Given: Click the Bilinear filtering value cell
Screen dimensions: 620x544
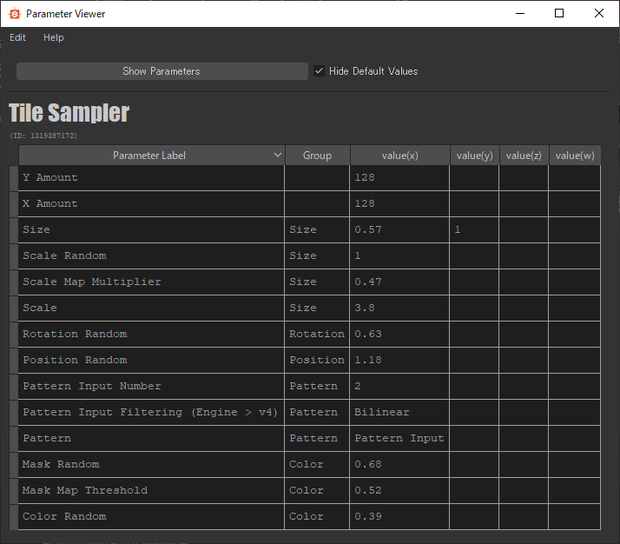Looking at the screenshot, I should [x=399, y=412].
